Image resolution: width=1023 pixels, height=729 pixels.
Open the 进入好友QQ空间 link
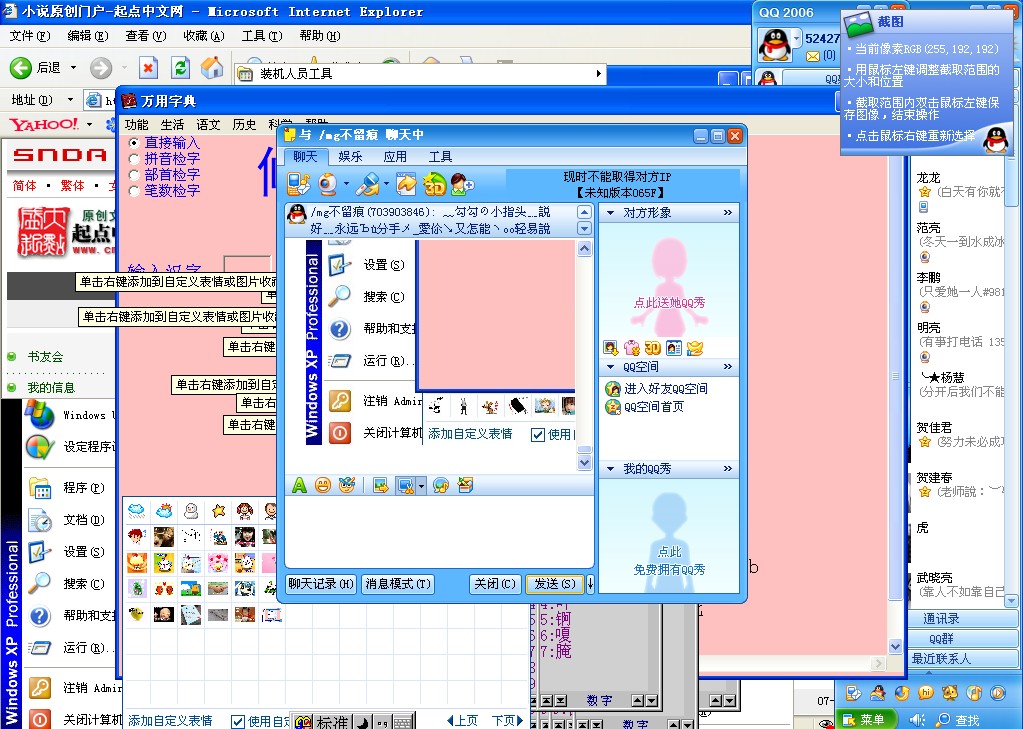point(665,389)
